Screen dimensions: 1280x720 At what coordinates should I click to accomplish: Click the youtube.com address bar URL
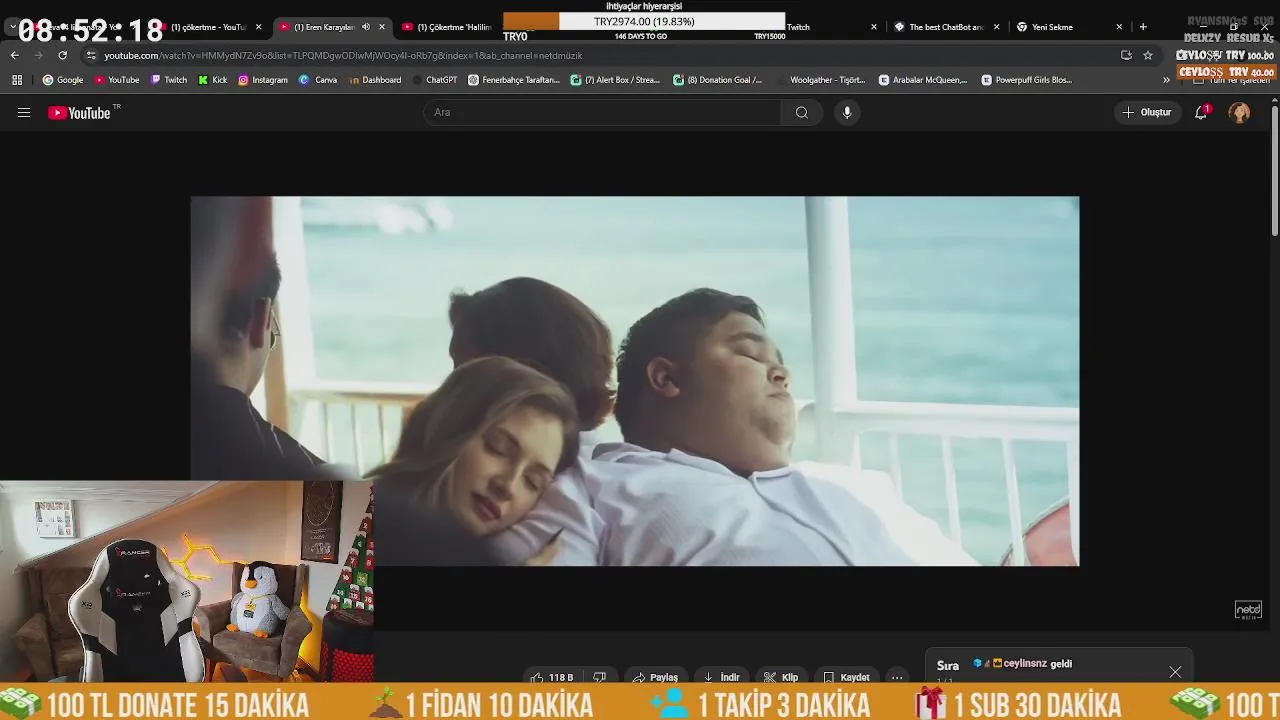click(x=343, y=55)
